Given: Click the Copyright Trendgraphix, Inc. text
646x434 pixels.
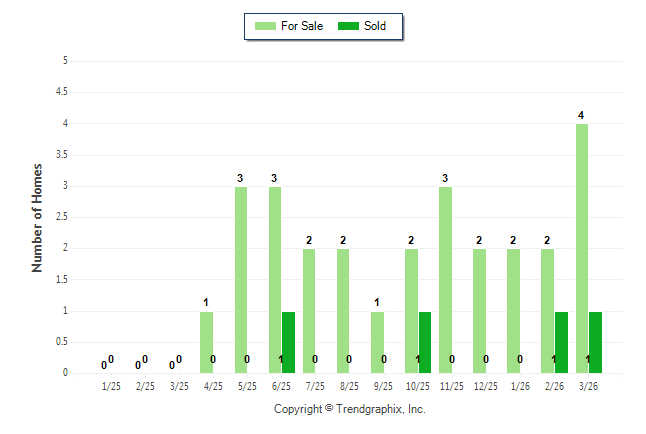Looking at the screenshot, I should (350, 410).
